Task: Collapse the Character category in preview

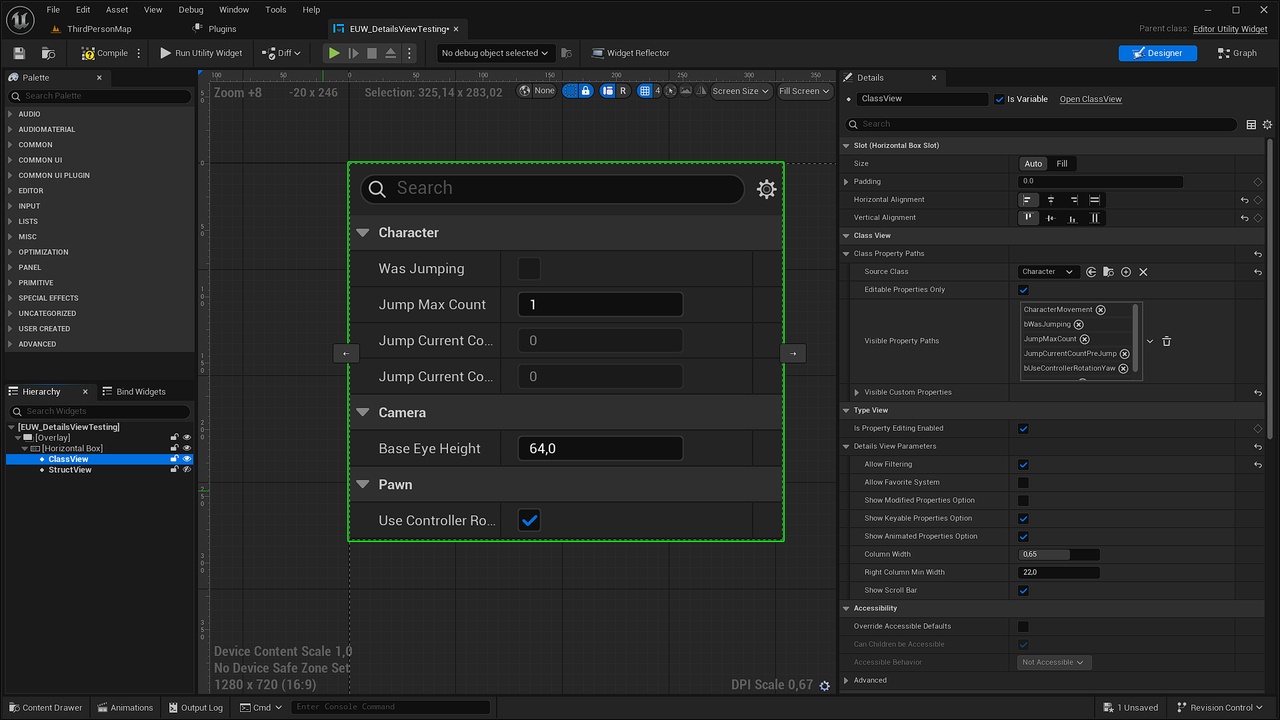Action: click(363, 232)
